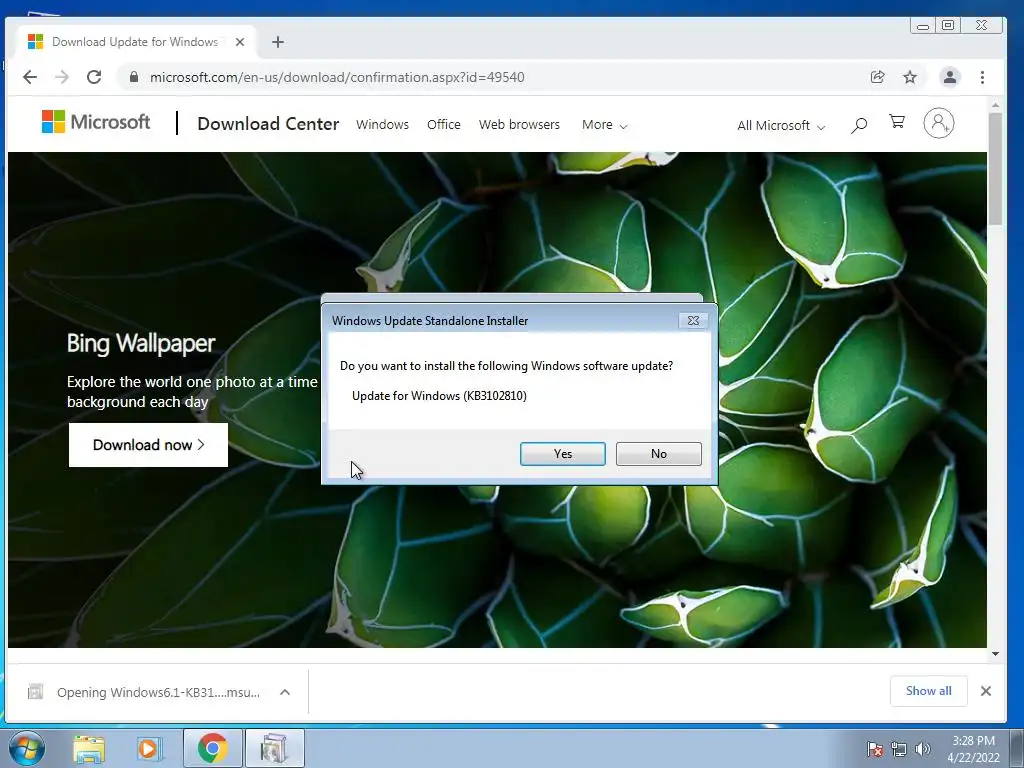The width and height of the screenshot is (1024, 768).
Task: Expand the More dropdown
Action: point(604,124)
